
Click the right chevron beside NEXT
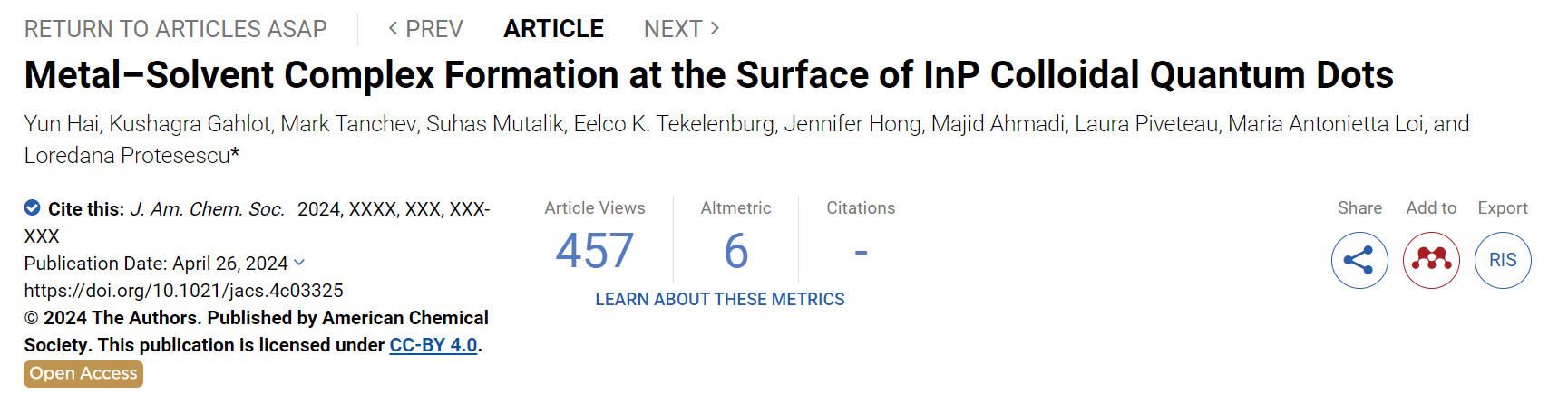[715, 29]
